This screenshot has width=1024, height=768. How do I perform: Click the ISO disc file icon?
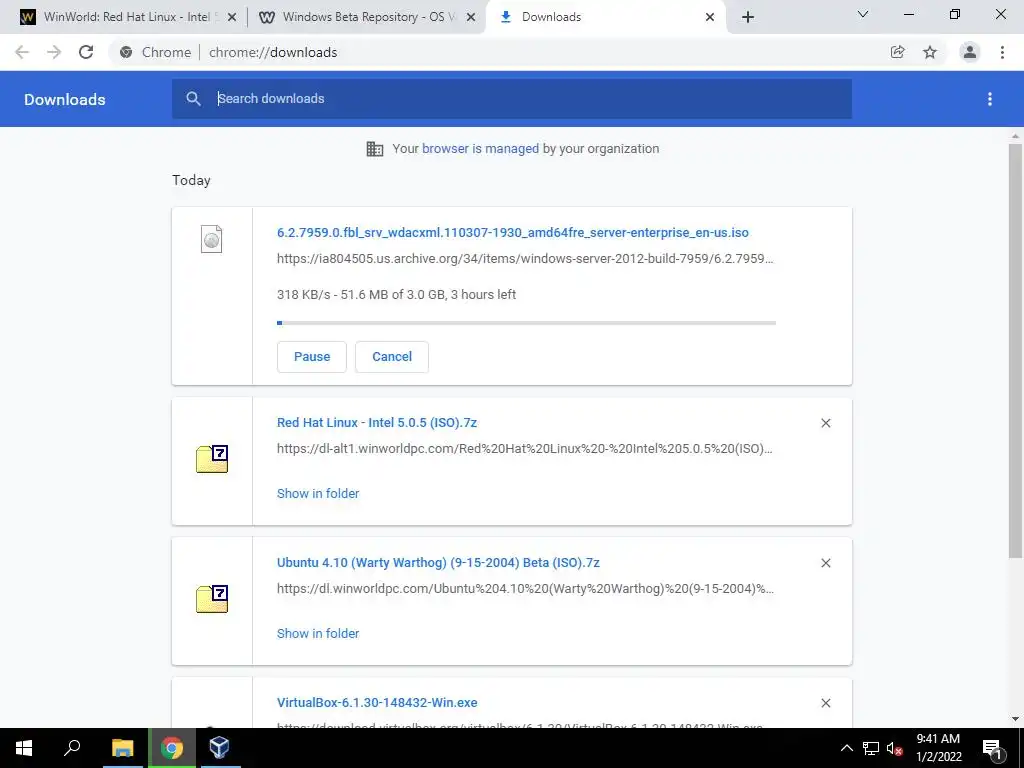click(x=212, y=239)
